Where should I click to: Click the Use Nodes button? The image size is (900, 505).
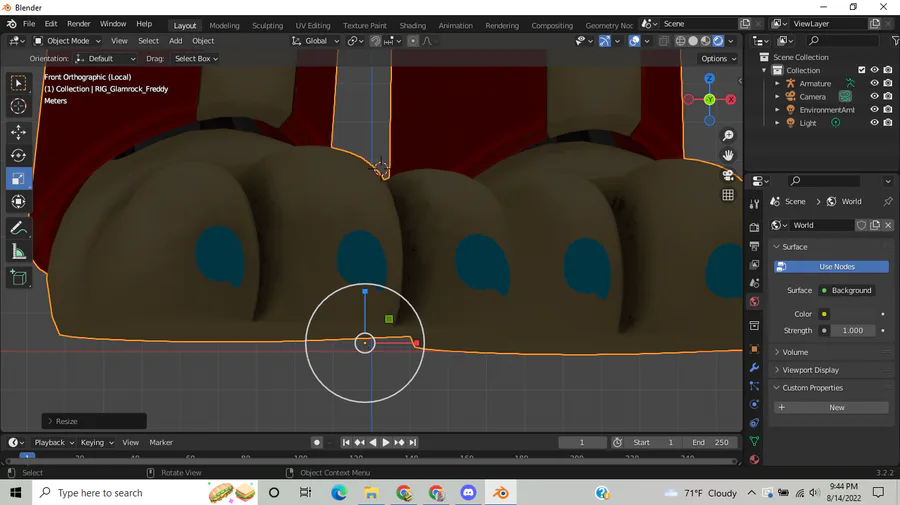click(831, 267)
